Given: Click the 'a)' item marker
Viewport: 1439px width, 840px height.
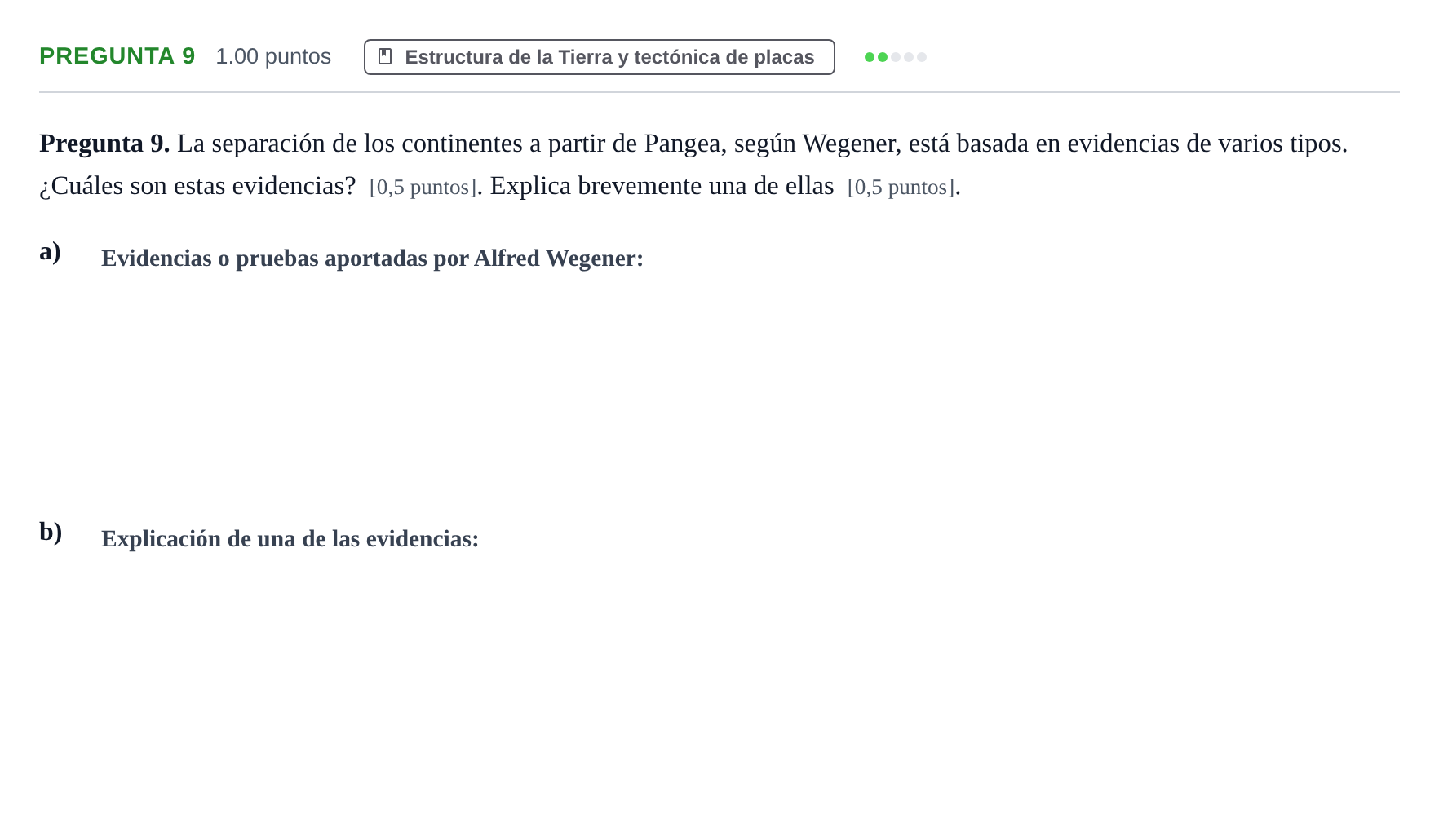Looking at the screenshot, I should [x=50, y=251].
